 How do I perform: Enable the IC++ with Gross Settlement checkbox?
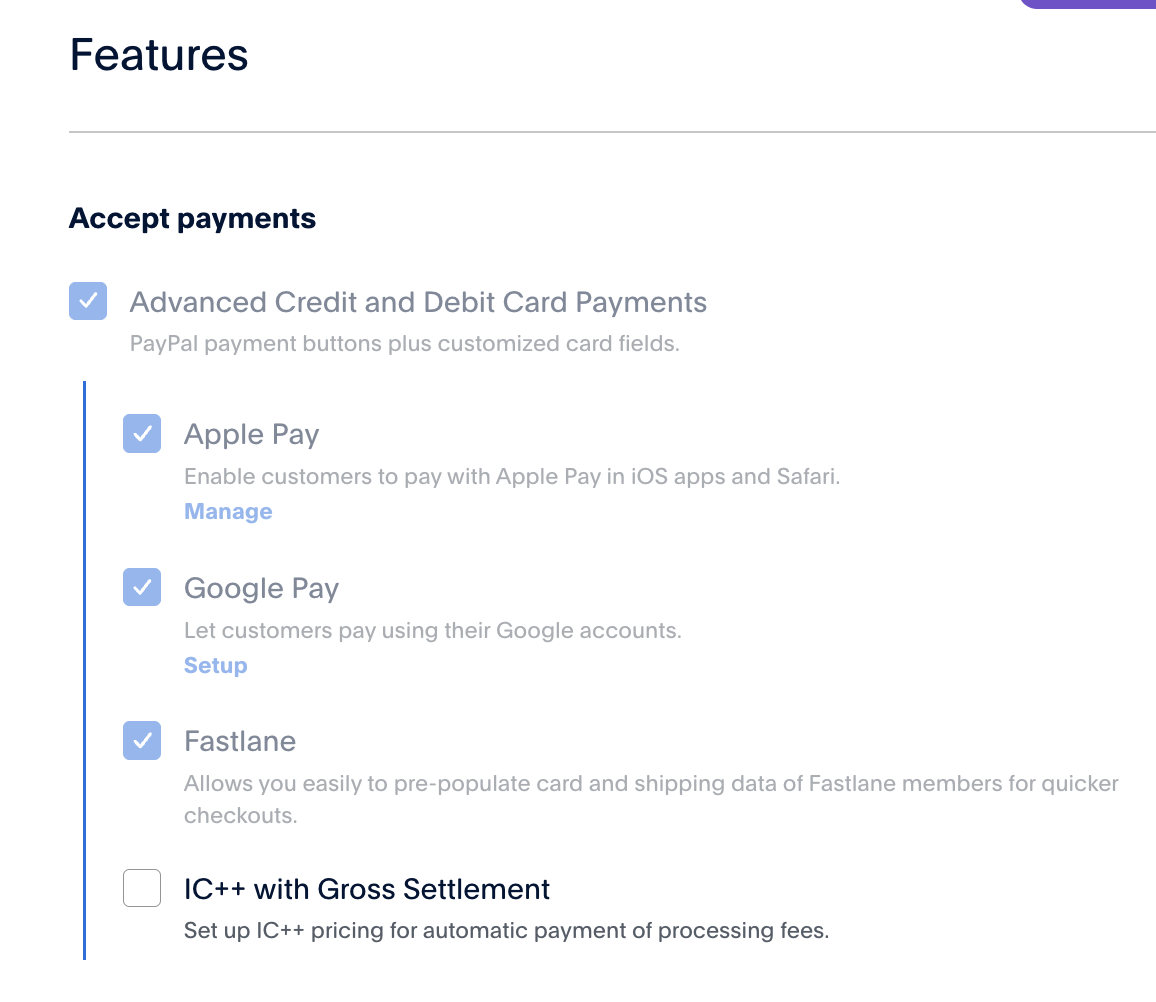(x=142, y=888)
